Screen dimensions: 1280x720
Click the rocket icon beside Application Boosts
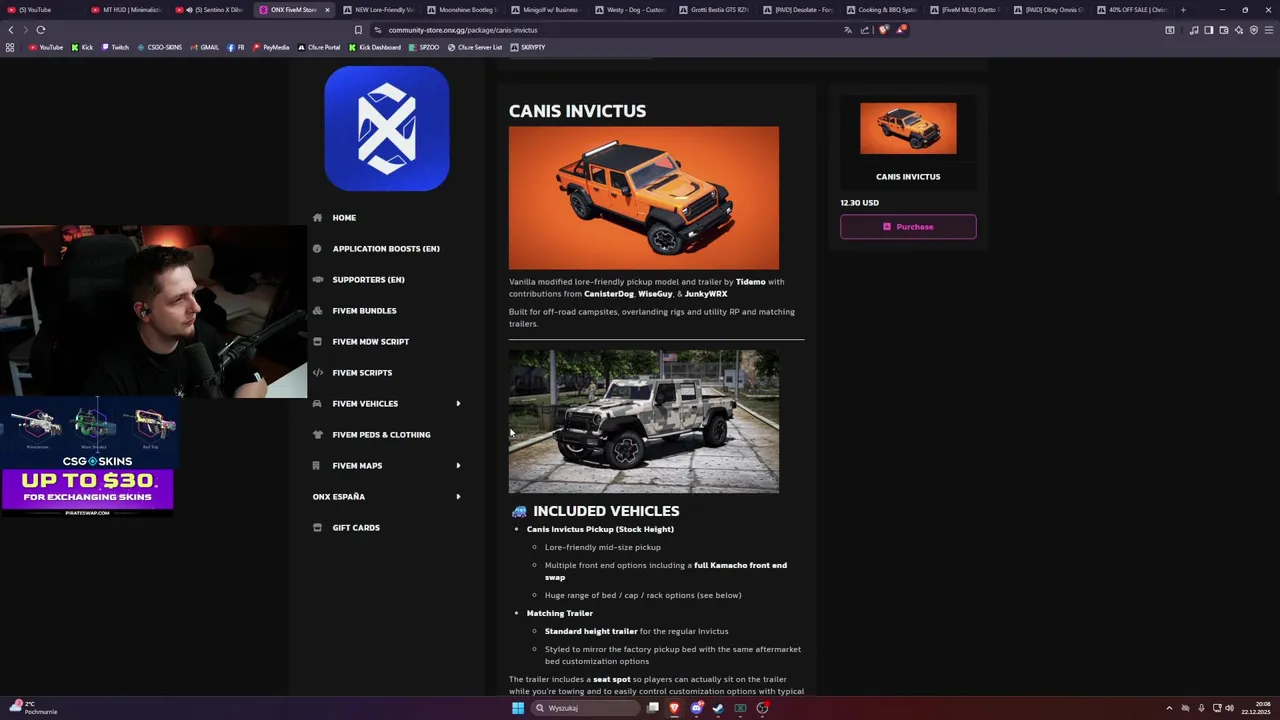coord(317,248)
